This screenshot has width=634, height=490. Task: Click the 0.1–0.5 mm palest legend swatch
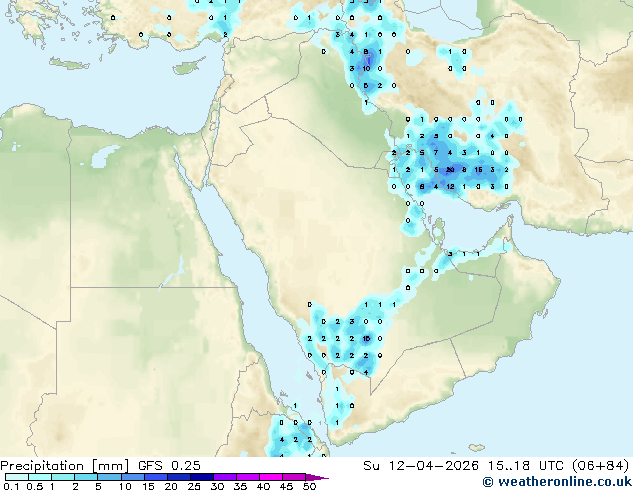(x=17, y=477)
